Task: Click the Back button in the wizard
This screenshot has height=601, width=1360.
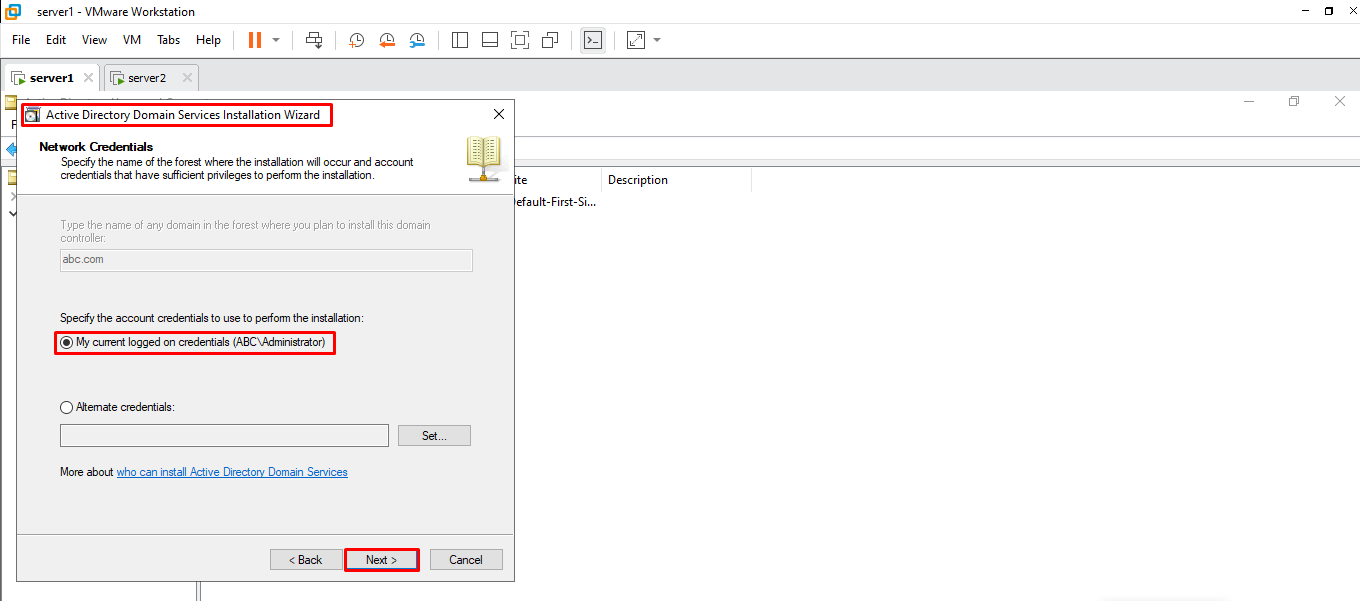Action: tap(306, 560)
